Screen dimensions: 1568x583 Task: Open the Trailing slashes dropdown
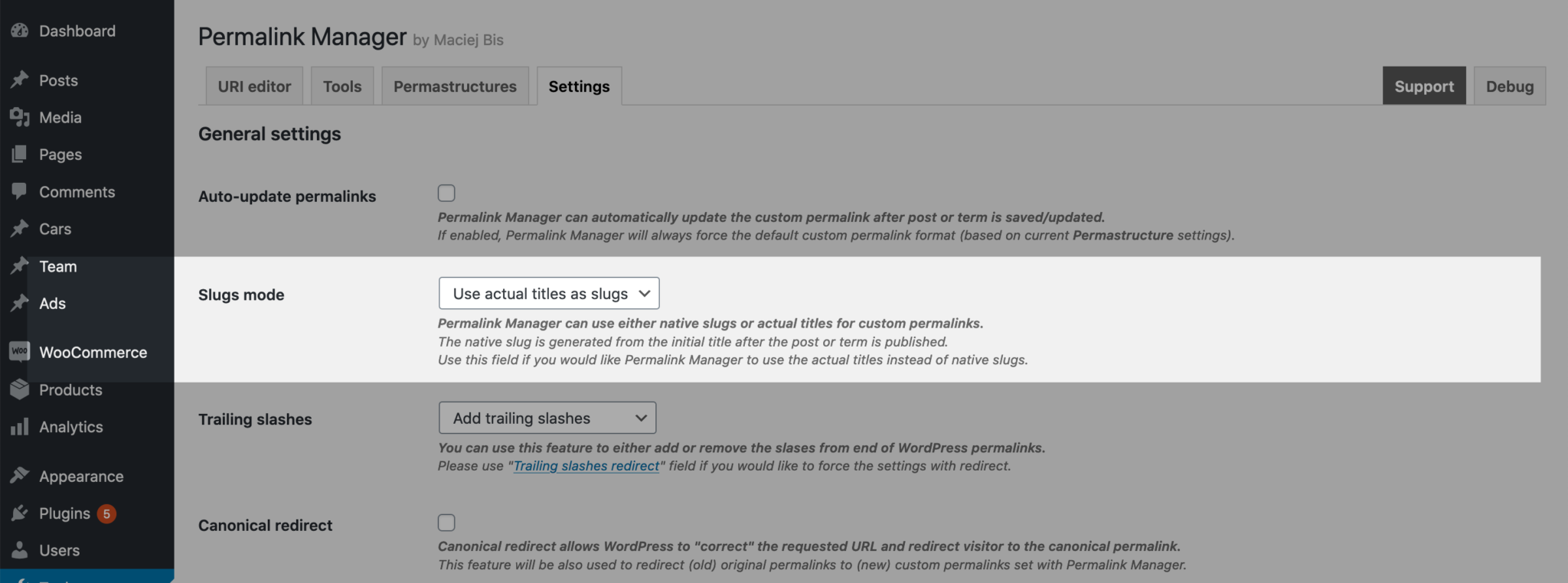547,418
